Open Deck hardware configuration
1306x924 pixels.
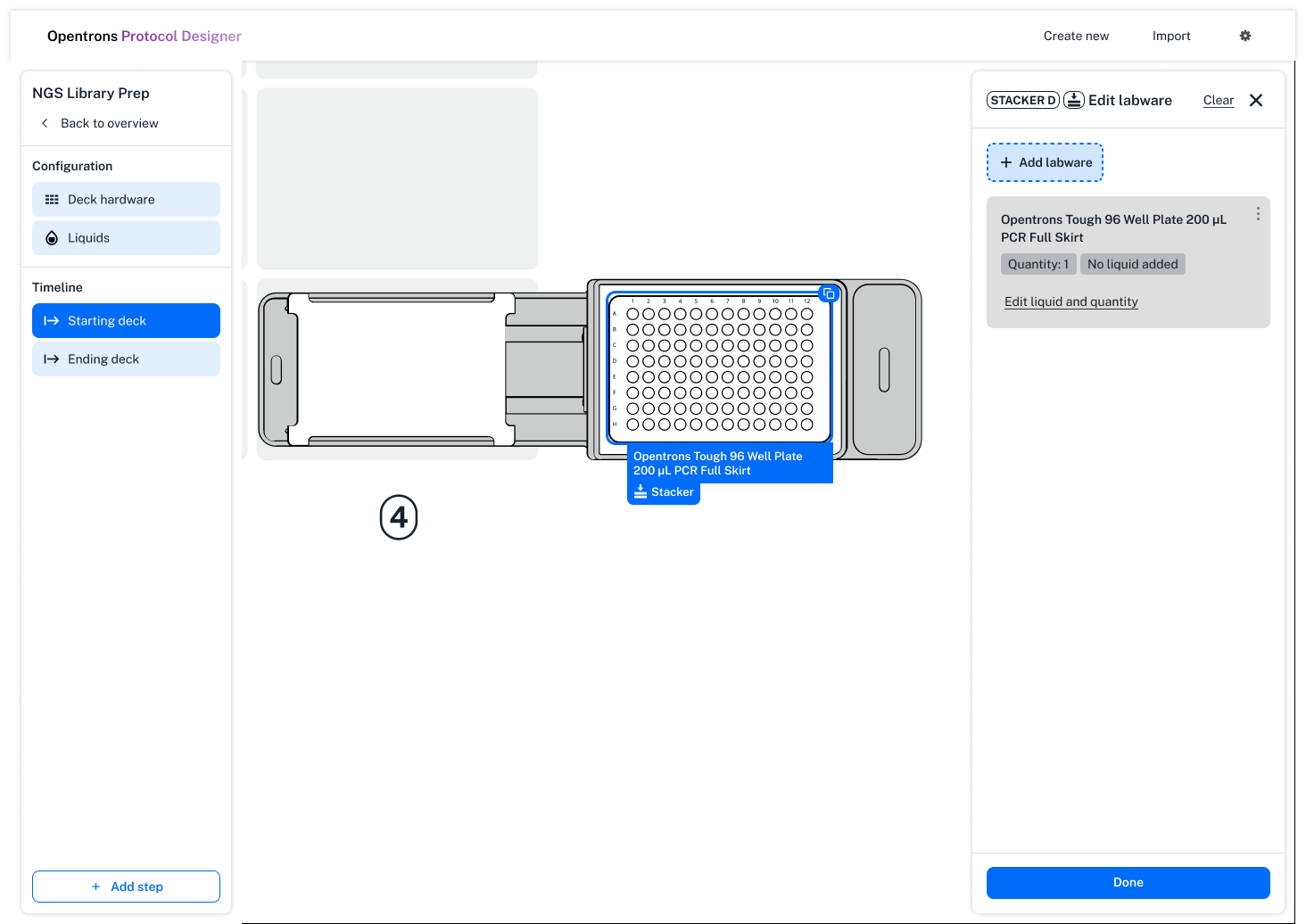coord(126,200)
